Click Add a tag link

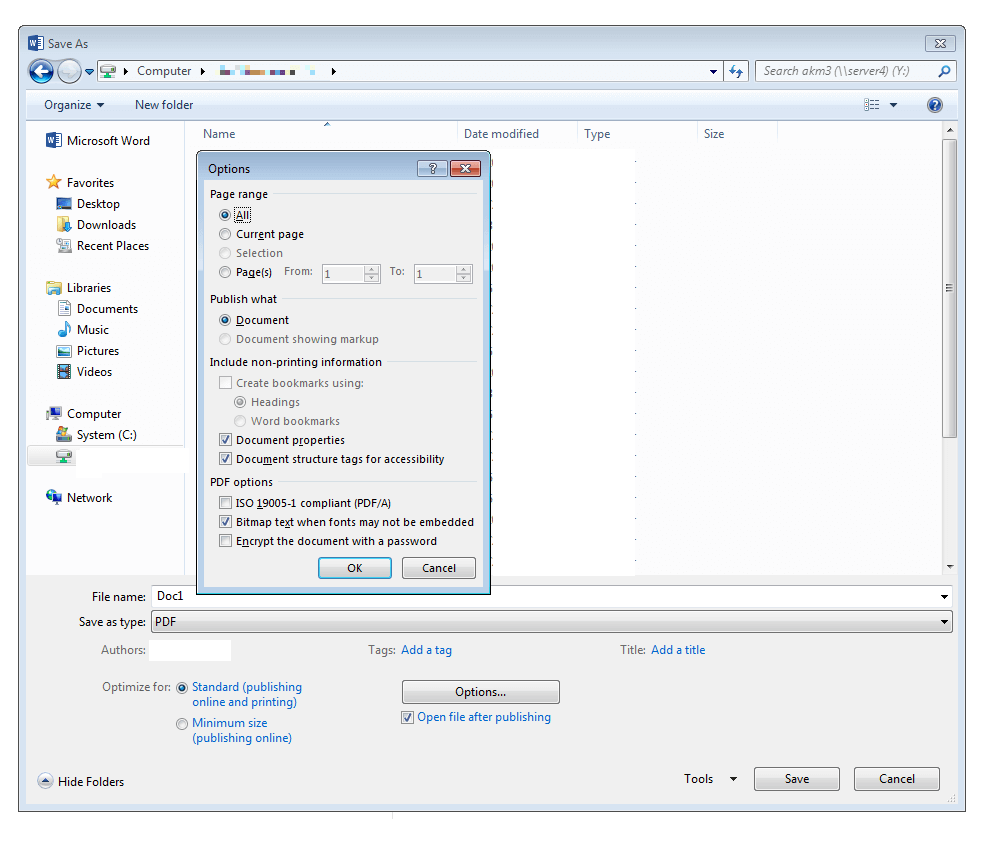[426, 650]
